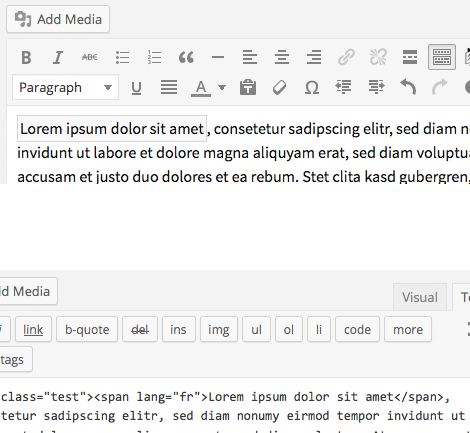This screenshot has width=470, height=433.
Task: Redo the last change
Action: click(440, 88)
